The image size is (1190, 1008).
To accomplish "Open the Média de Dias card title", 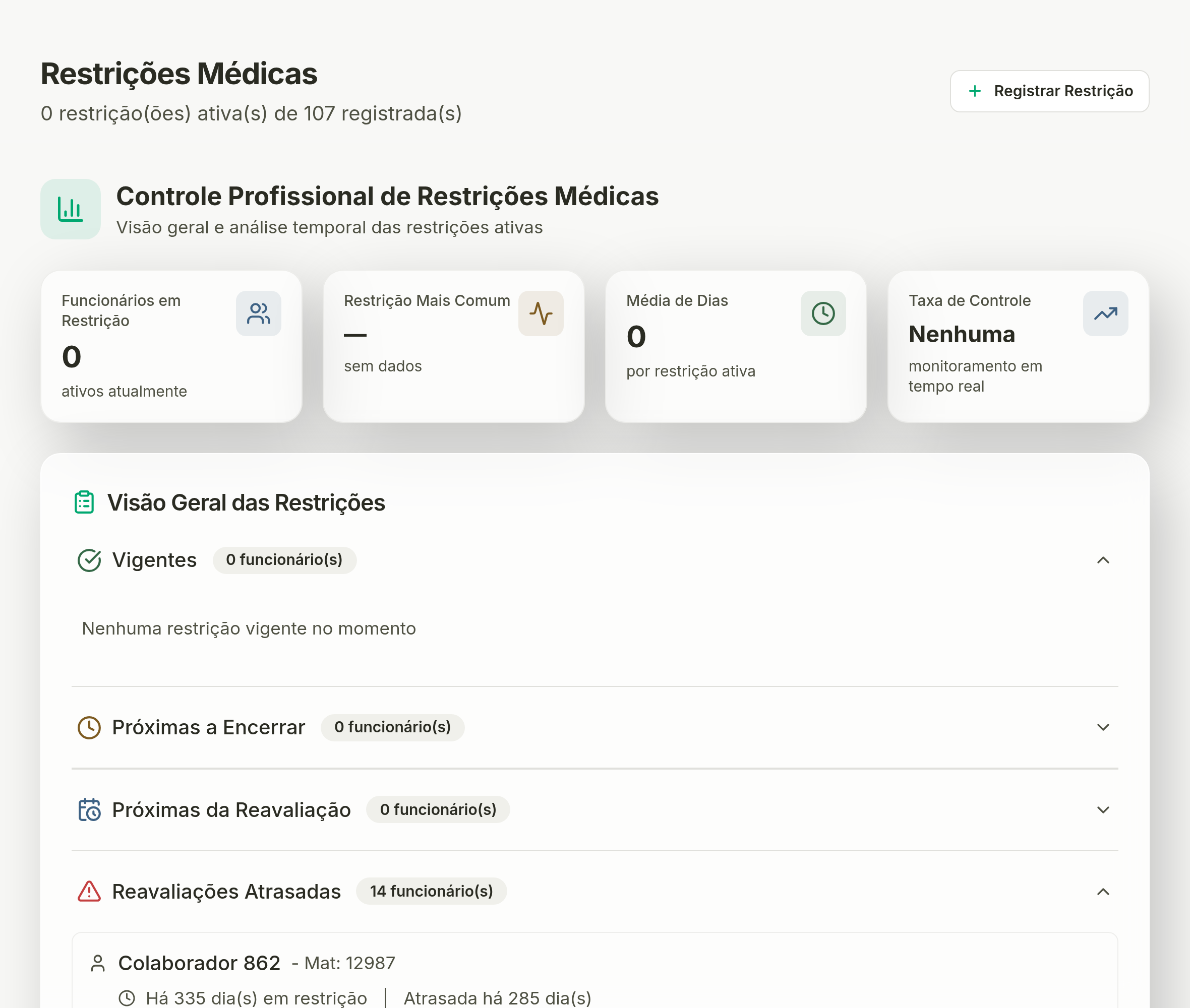I will (677, 300).
